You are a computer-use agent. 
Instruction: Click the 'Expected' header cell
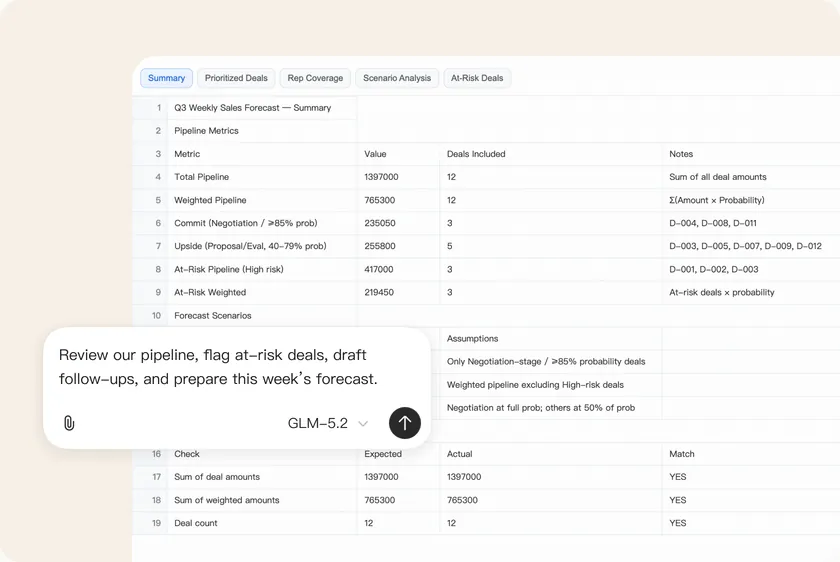pyautogui.click(x=398, y=454)
